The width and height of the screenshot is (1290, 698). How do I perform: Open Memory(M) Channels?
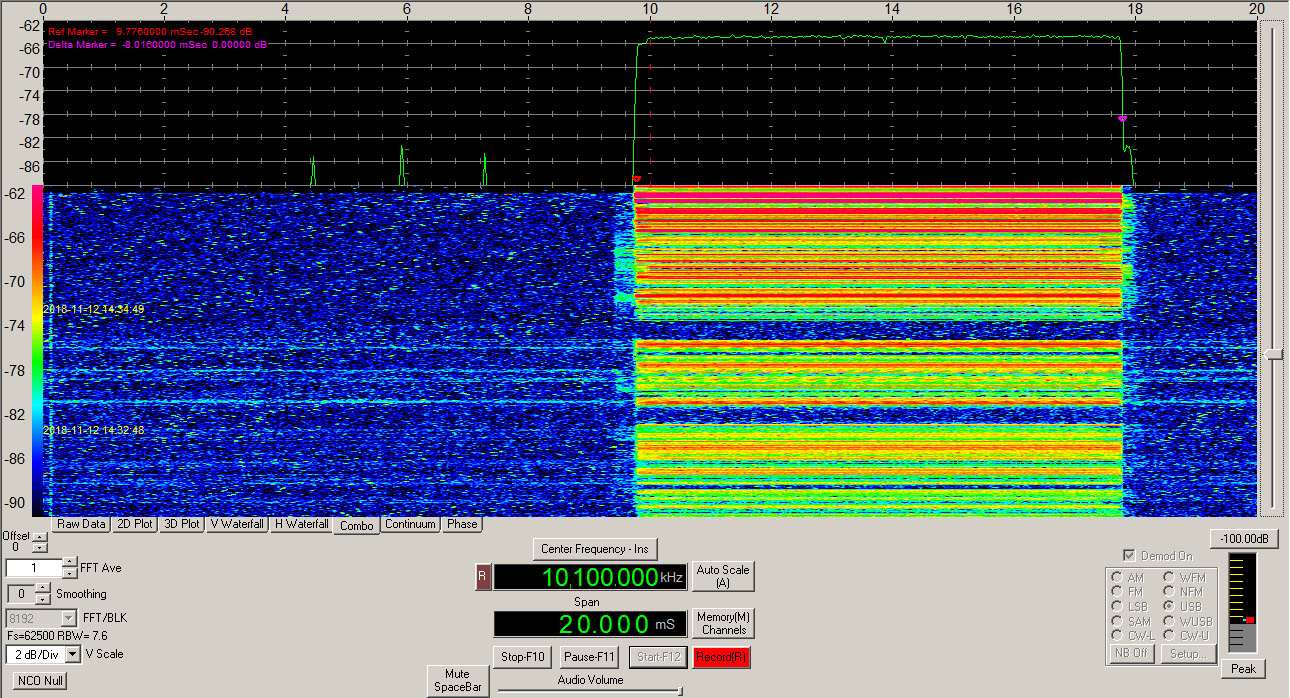tap(723, 624)
